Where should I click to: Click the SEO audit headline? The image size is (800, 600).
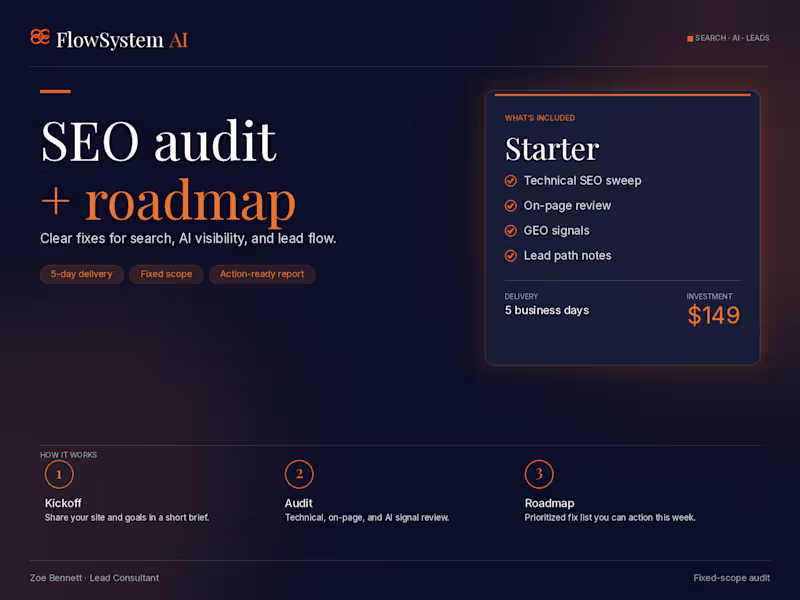(159, 141)
